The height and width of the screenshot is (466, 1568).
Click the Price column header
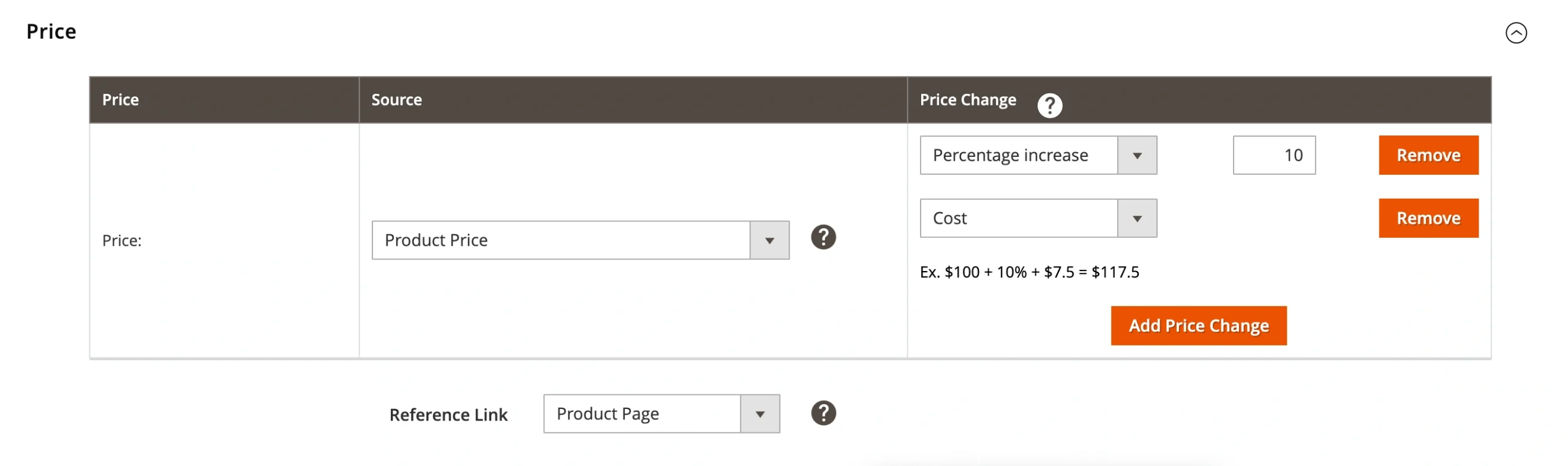coord(120,100)
